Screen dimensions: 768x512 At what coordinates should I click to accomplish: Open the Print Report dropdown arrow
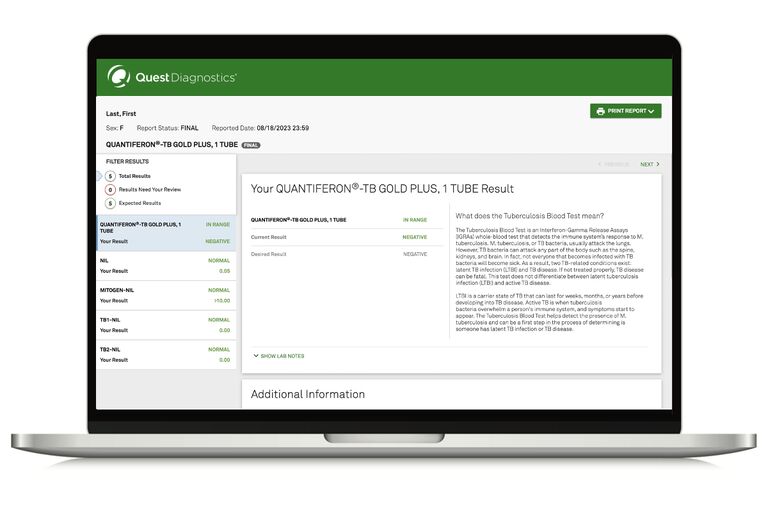pos(652,111)
